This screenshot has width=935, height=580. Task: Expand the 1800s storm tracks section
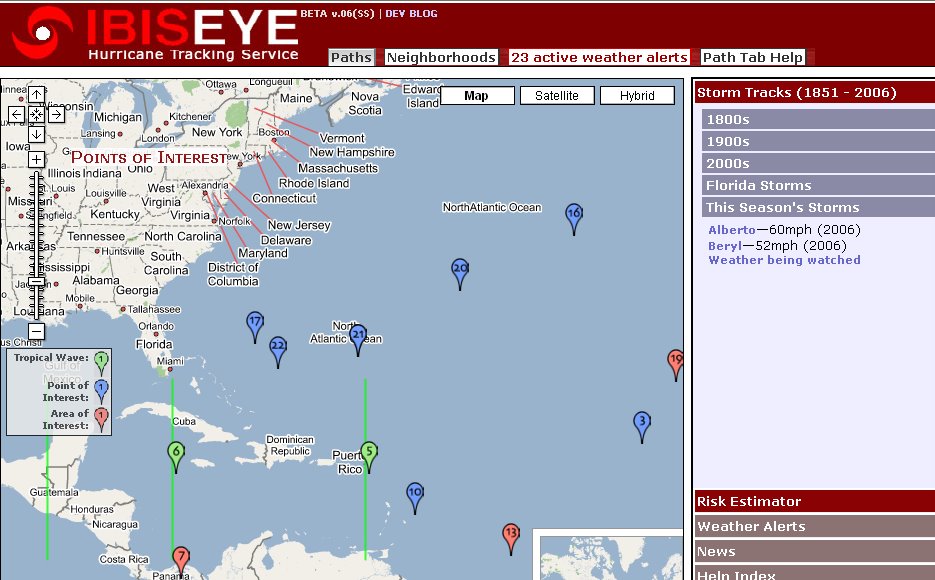coord(816,119)
